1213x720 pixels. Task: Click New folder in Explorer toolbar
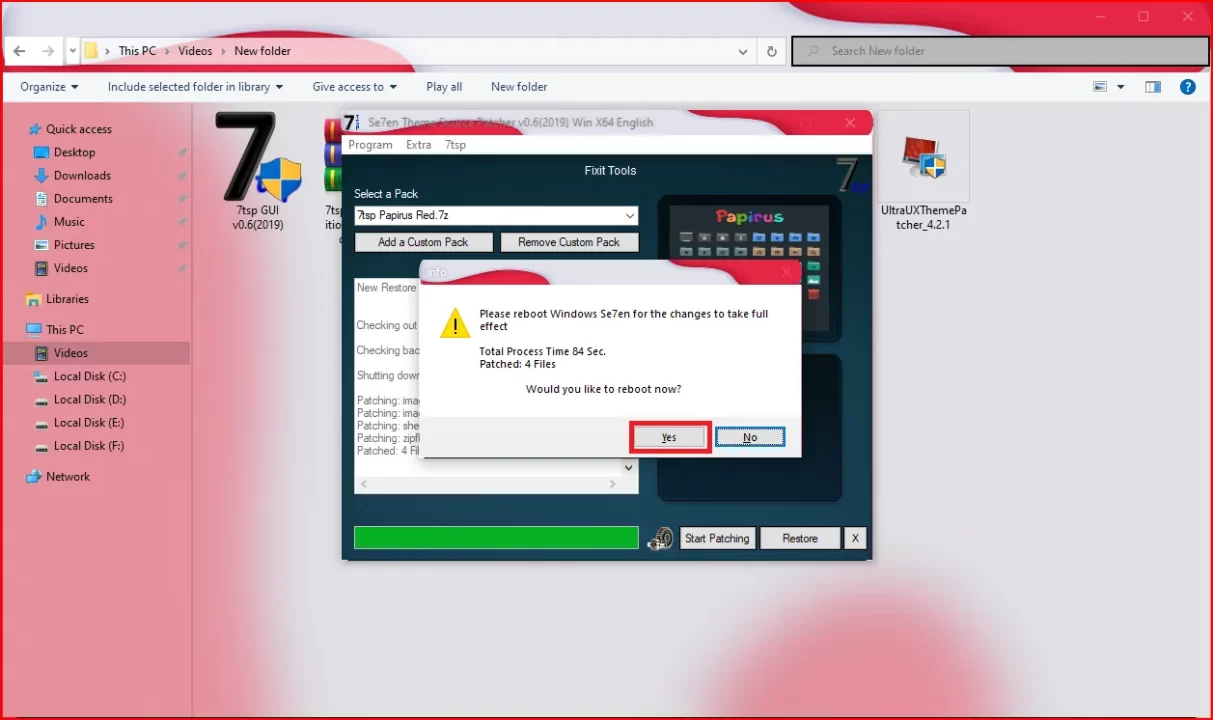coord(519,87)
